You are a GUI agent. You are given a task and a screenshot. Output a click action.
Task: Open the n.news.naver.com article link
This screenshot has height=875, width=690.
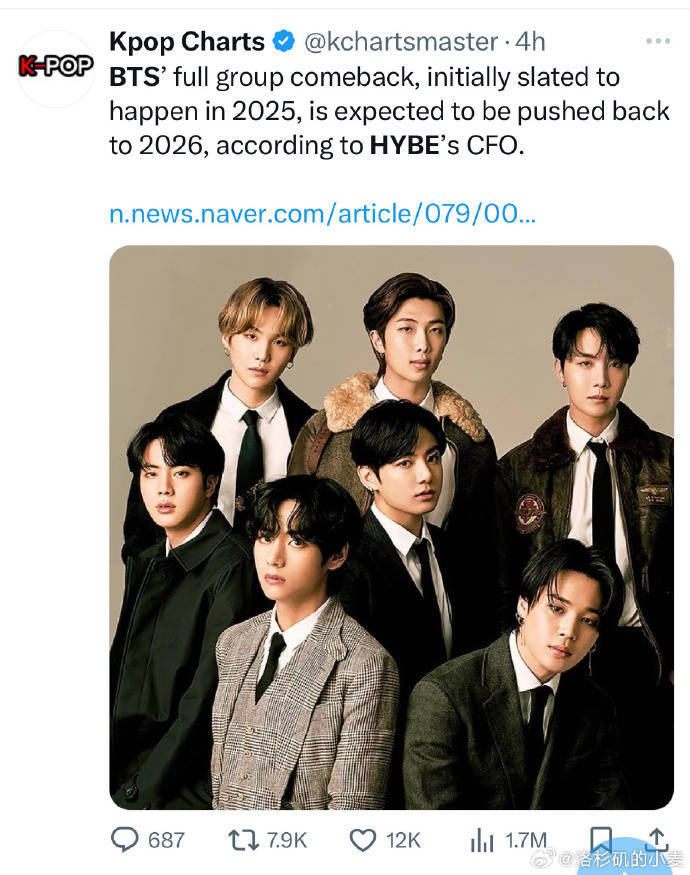[x=322, y=214]
